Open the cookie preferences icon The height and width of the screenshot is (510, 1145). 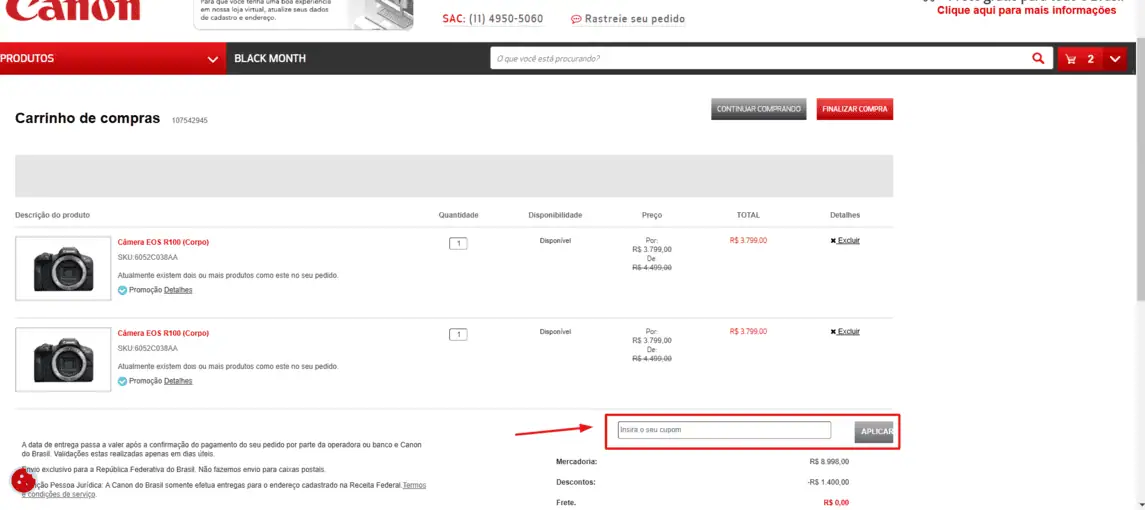[23, 481]
